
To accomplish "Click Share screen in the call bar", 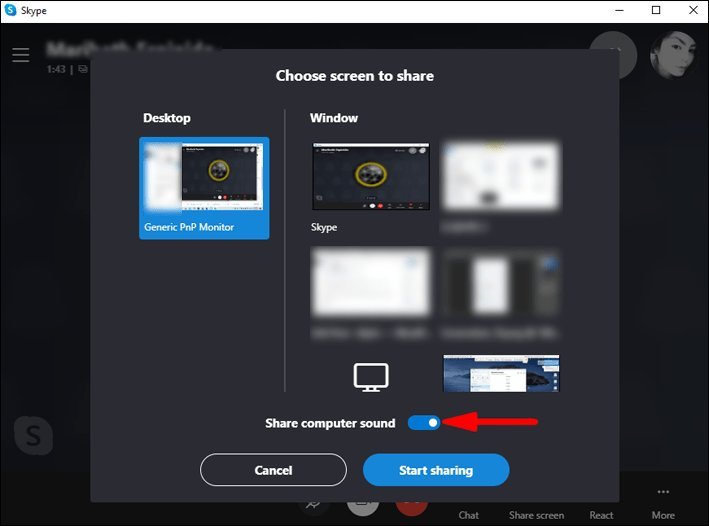I will tap(536, 515).
